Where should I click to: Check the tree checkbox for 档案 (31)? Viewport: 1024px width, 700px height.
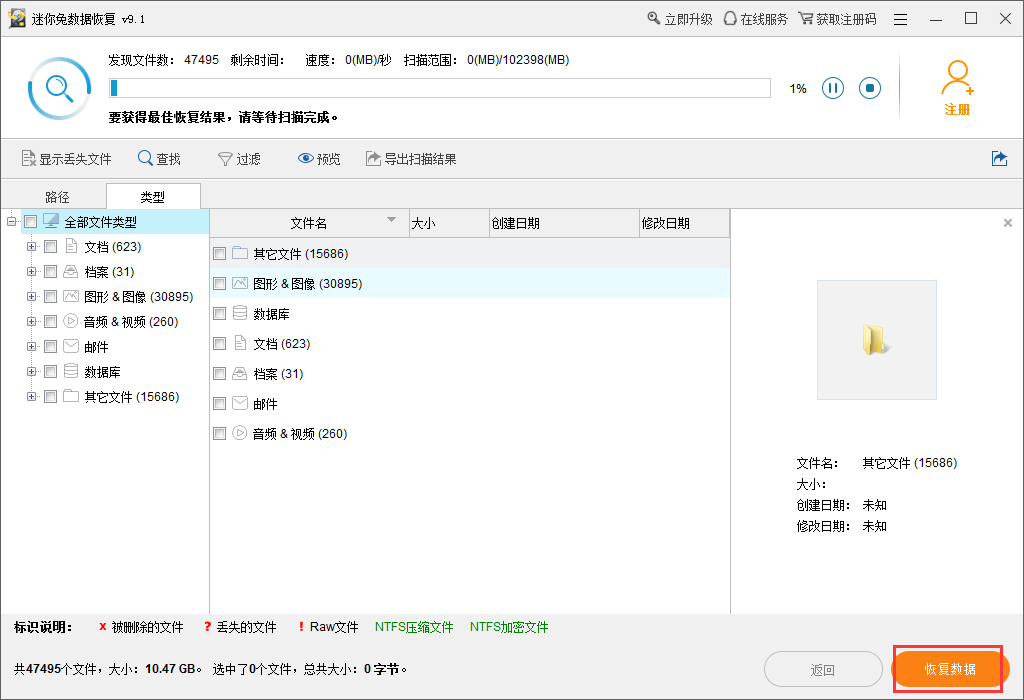click(x=50, y=272)
